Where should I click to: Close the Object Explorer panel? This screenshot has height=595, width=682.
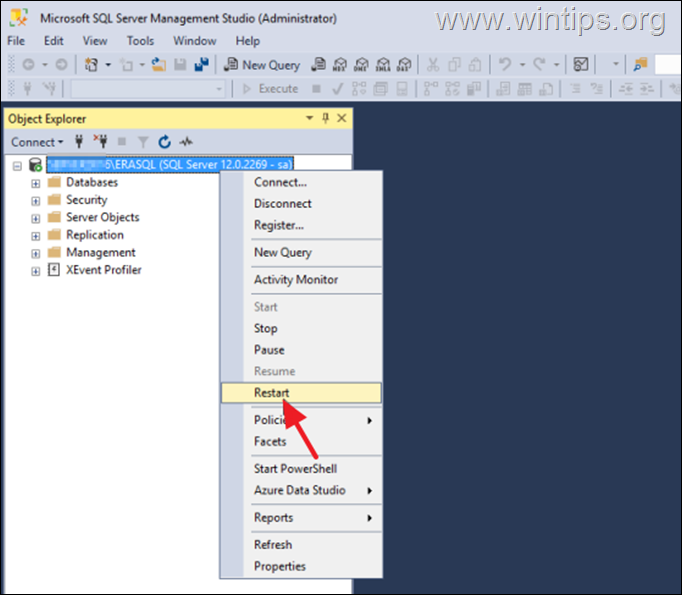pyautogui.click(x=342, y=118)
